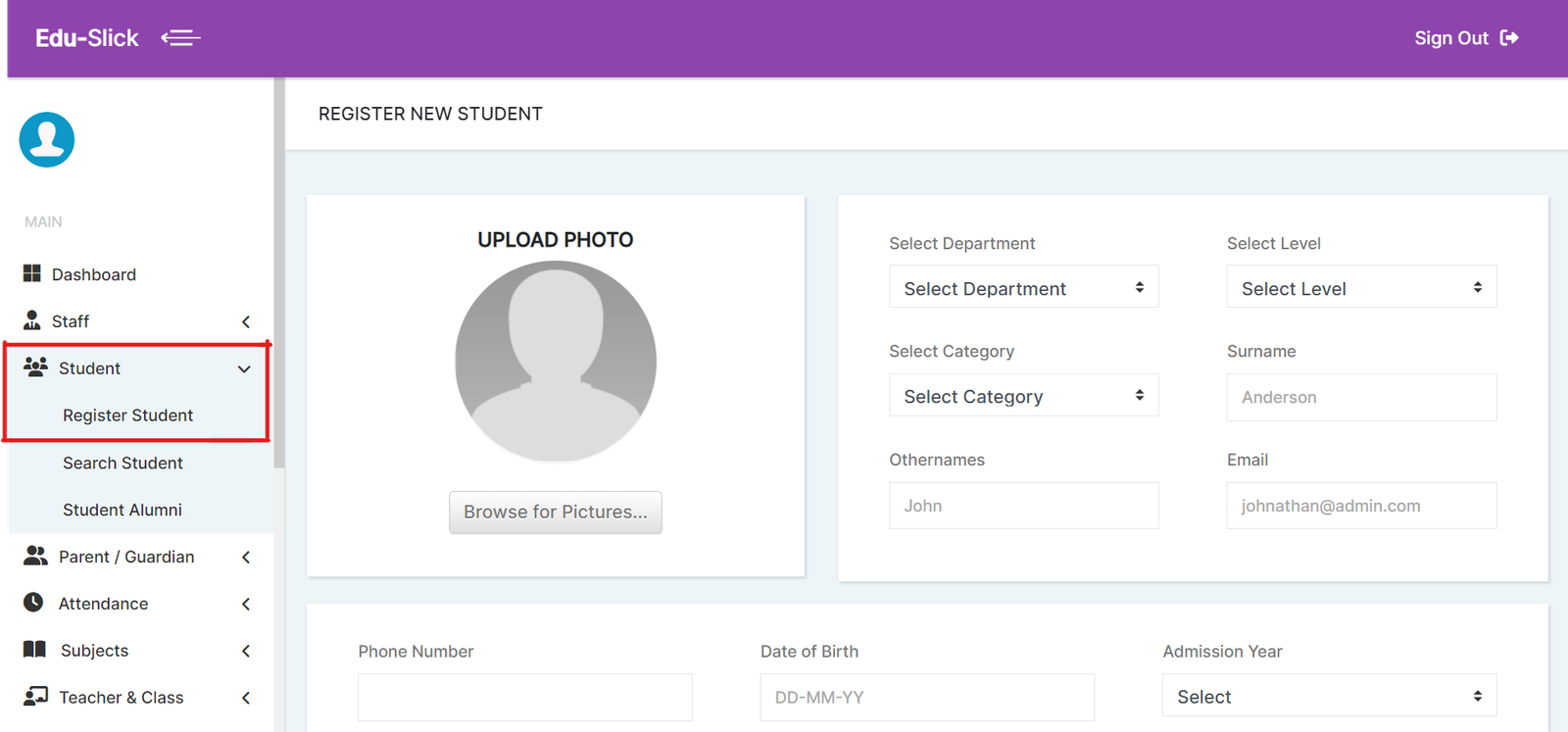Image resolution: width=1568 pixels, height=732 pixels.
Task: Open the Select Category dropdown
Action: point(1023,396)
